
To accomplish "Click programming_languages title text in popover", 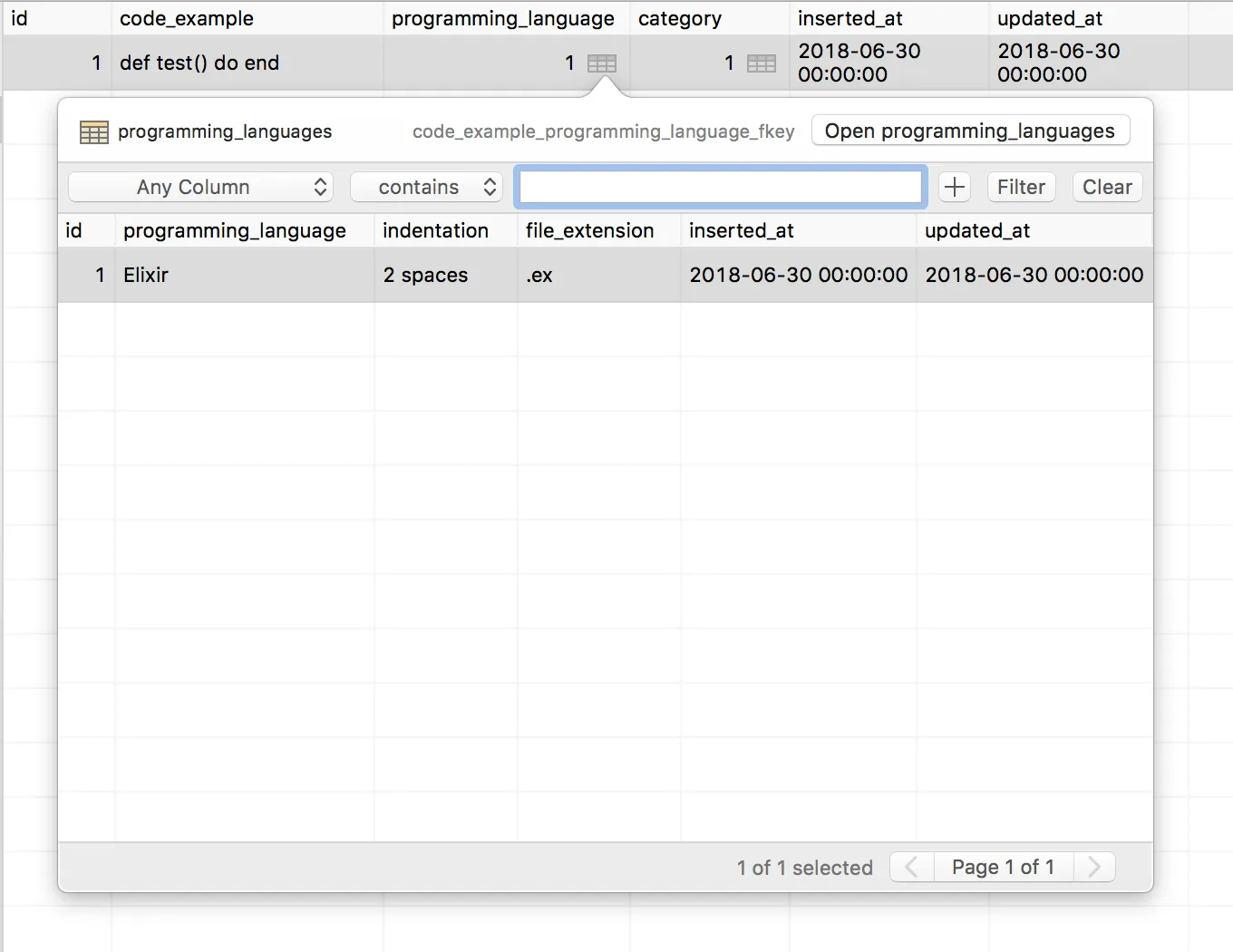I will click(225, 131).
